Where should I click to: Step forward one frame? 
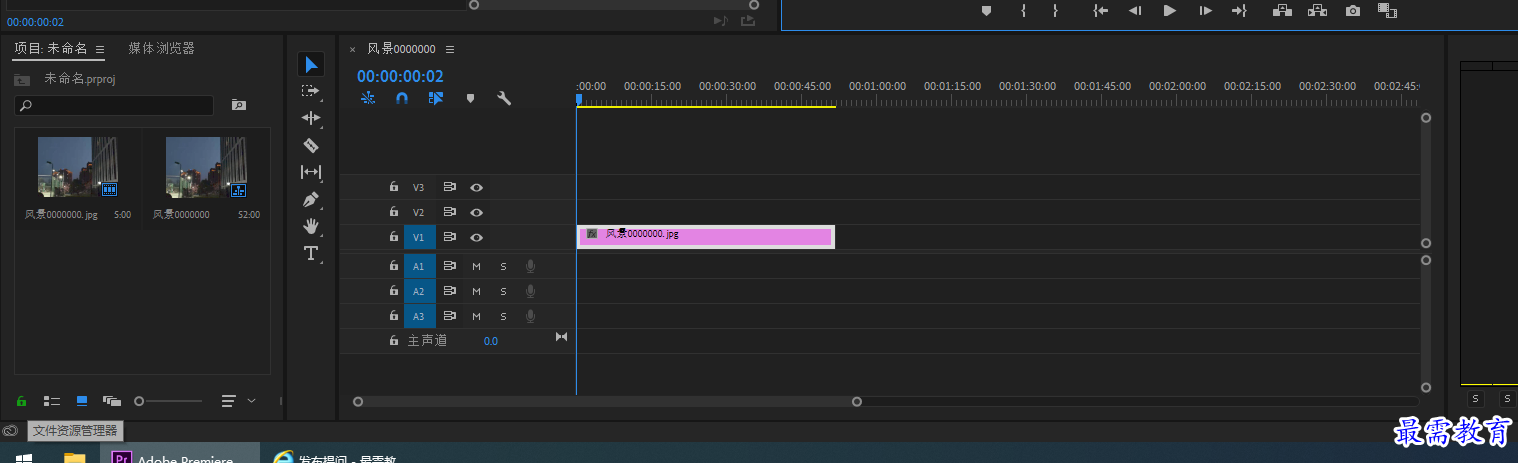point(1205,10)
